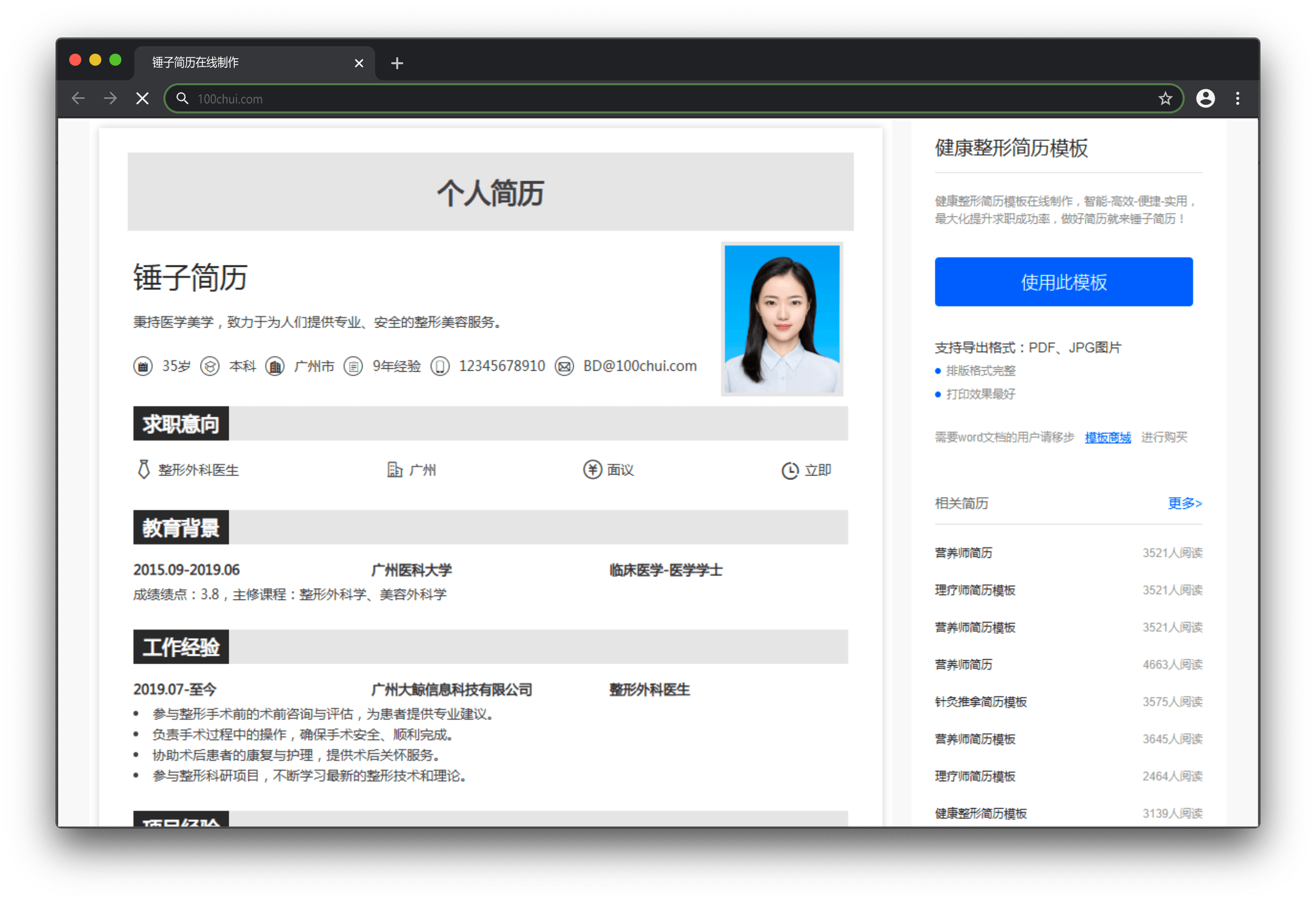
Task: Click 更多> next to 相关简历
Action: point(1185,503)
